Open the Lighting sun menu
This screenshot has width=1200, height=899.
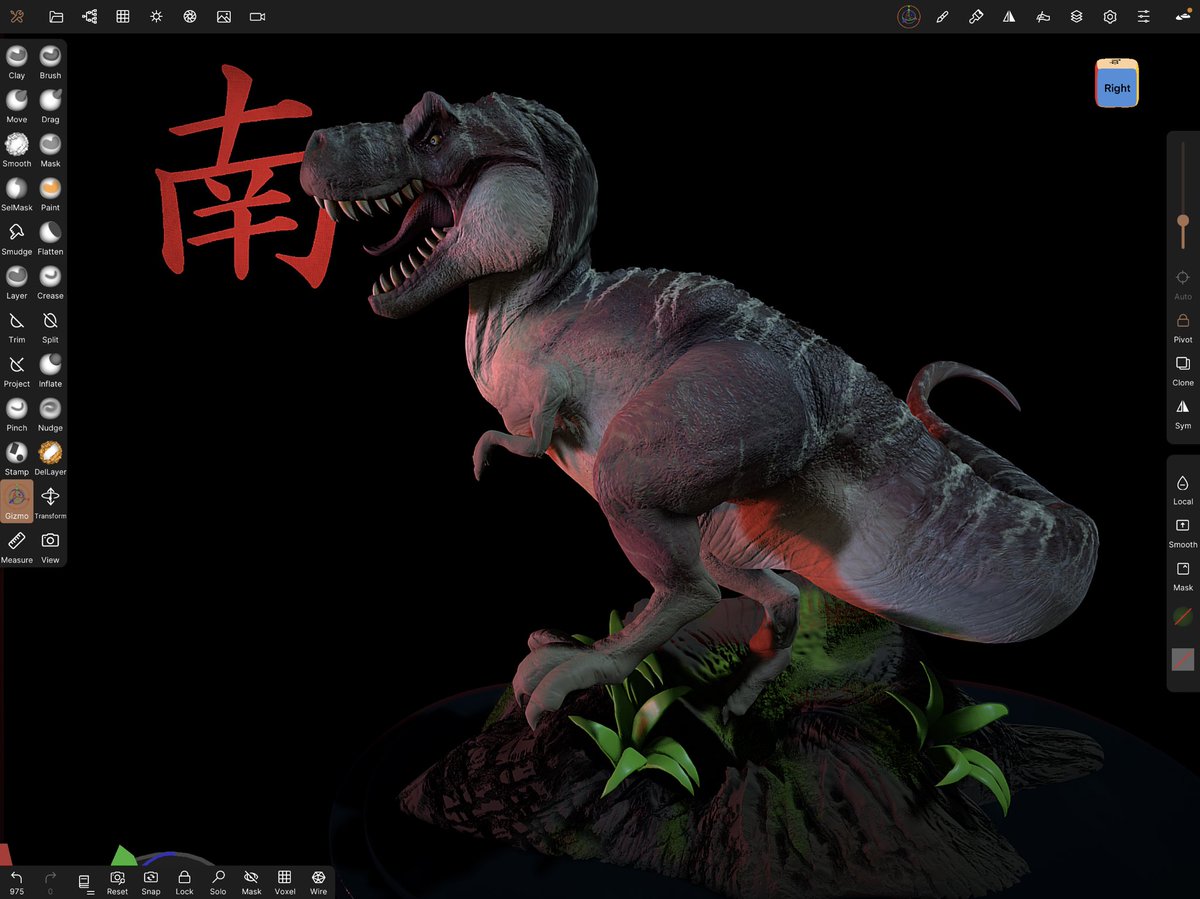click(x=156, y=17)
